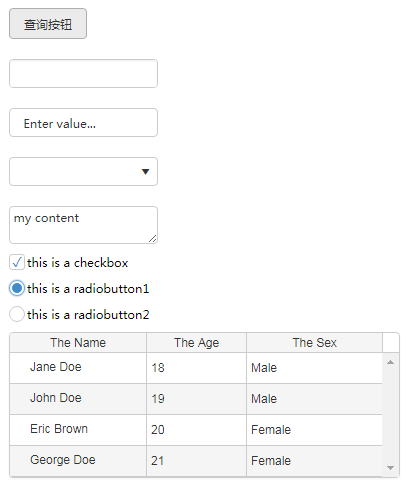Select the radiobutton2 option
Screen dimensions: 408x492
point(17,314)
